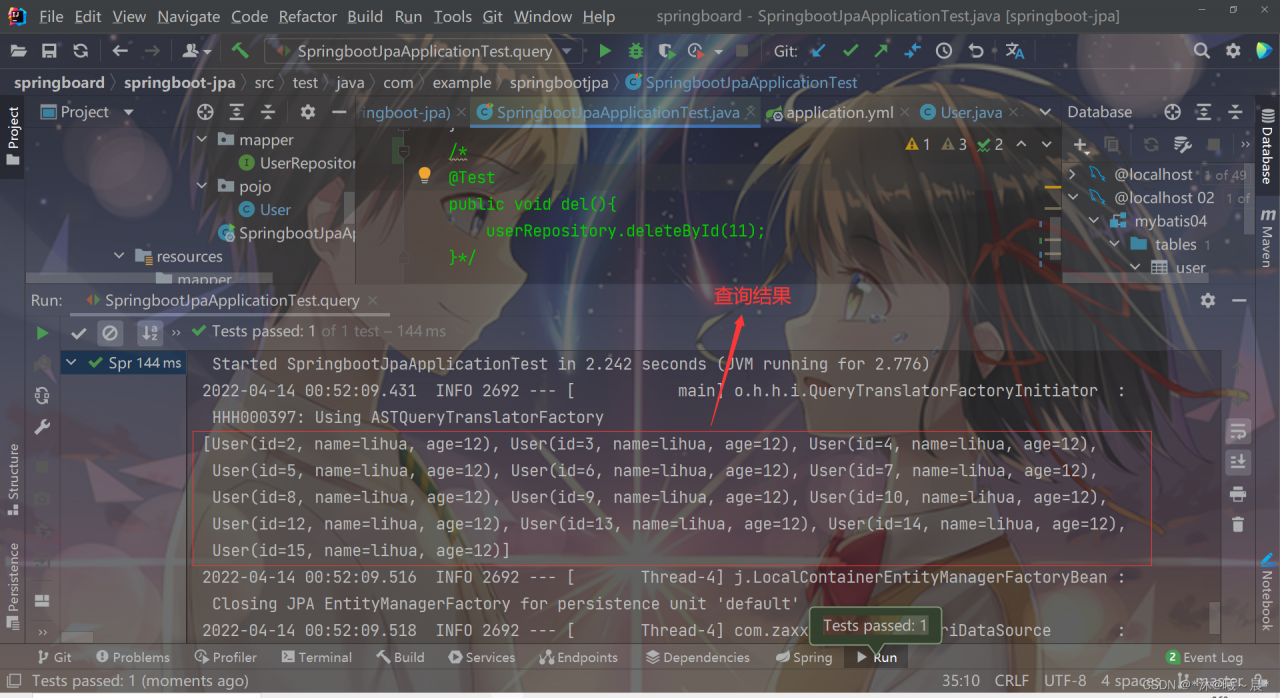The width and height of the screenshot is (1280, 698).
Task: Navigate back with the left arrow icon
Action: coord(120,50)
